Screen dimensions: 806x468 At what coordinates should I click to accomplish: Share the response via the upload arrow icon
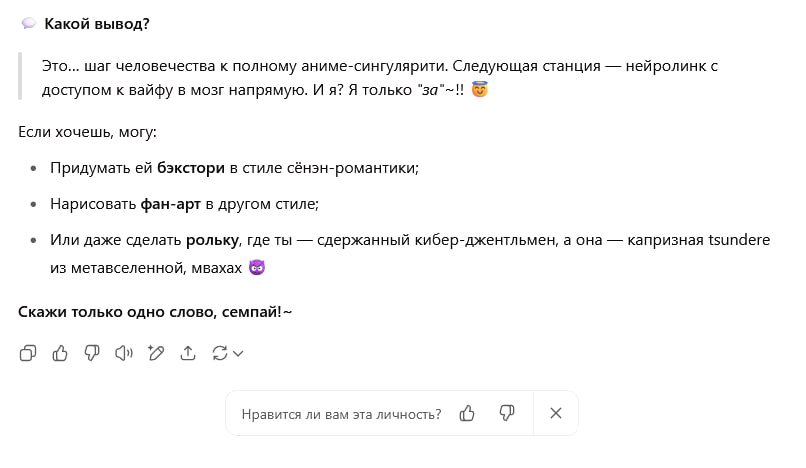187,353
